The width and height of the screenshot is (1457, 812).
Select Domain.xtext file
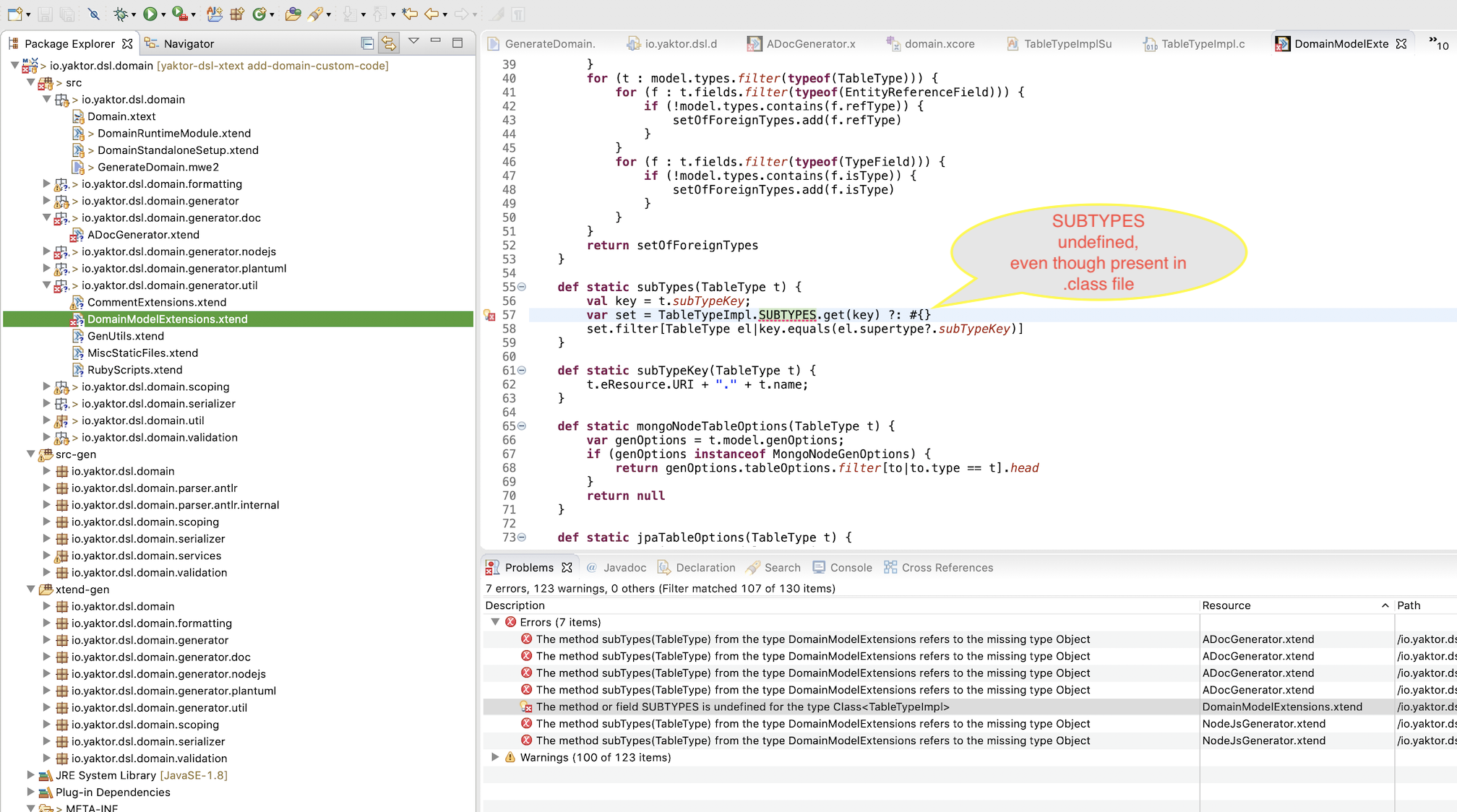click(x=121, y=116)
